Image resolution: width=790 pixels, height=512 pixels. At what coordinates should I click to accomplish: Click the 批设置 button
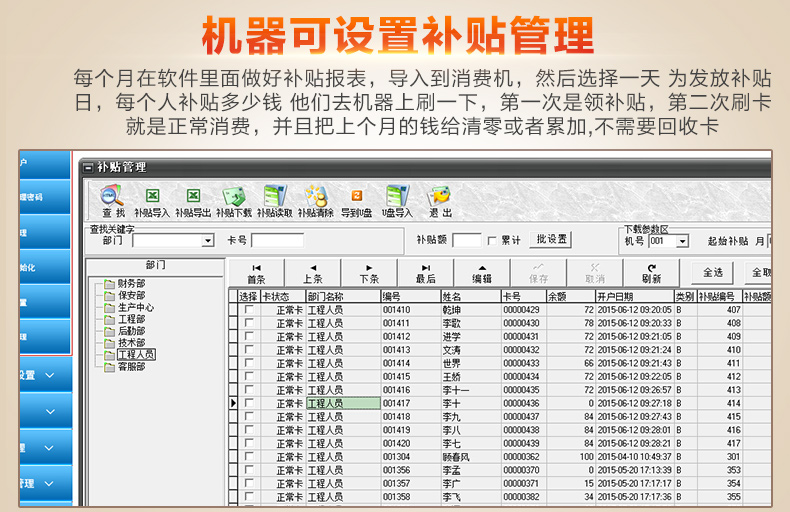click(x=552, y=240)
